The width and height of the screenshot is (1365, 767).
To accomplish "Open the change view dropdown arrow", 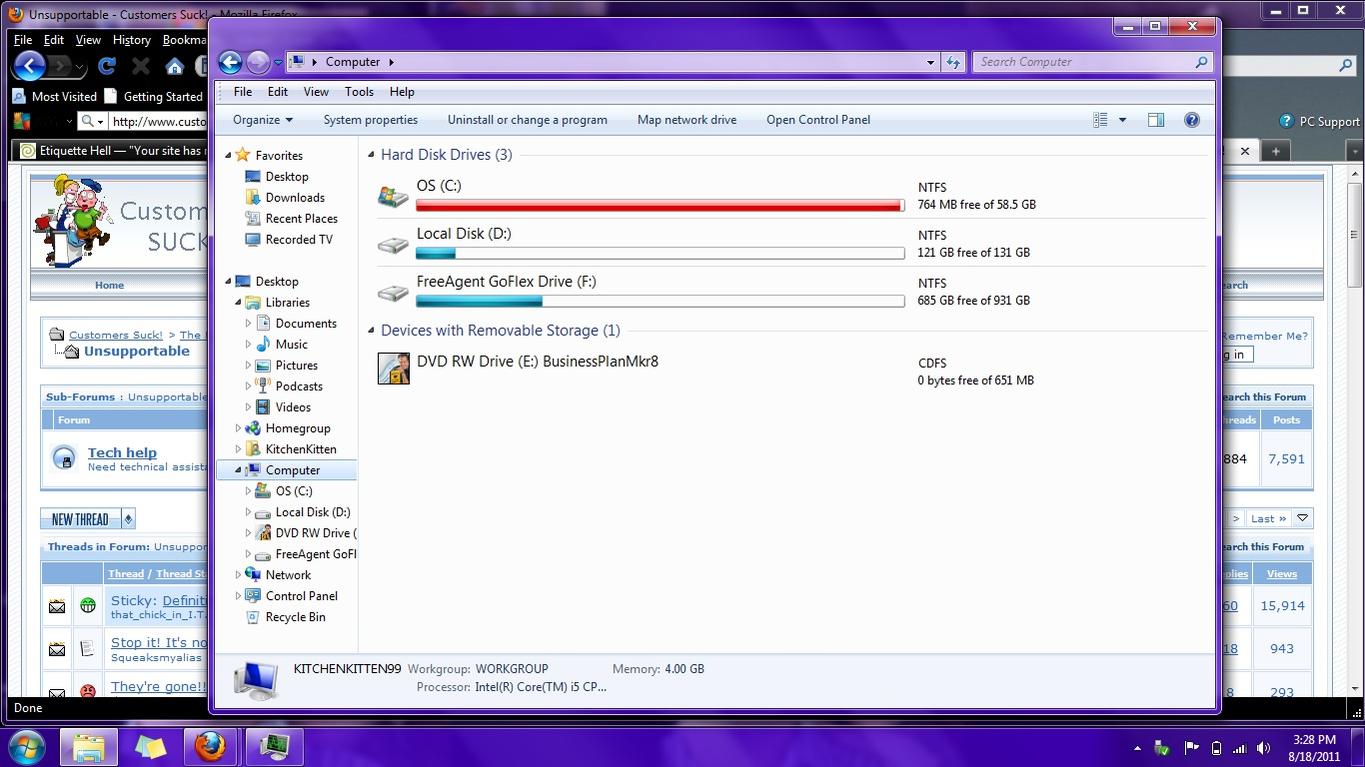I will (x=1122, y=120).
